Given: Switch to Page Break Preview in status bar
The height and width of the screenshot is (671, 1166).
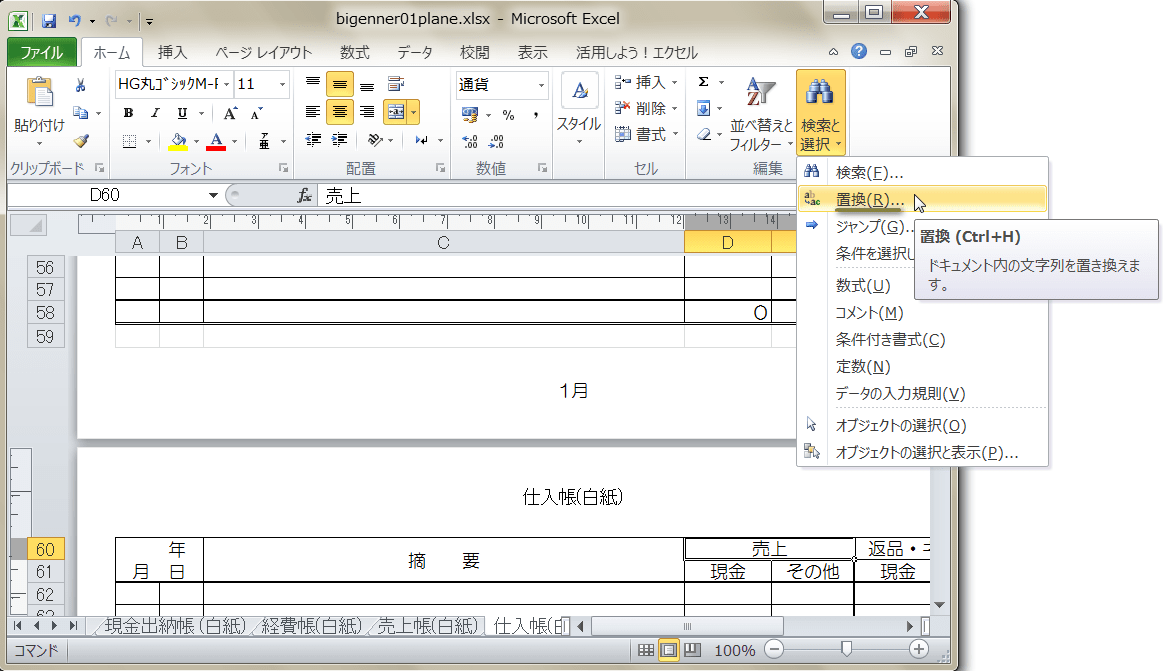Looking at the screenshot, I should click(x=692, y=650).
